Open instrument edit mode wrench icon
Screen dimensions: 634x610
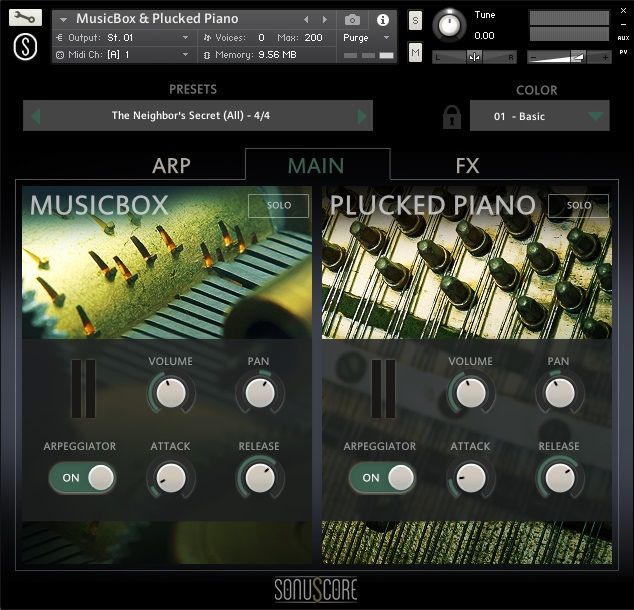[25, 17]
